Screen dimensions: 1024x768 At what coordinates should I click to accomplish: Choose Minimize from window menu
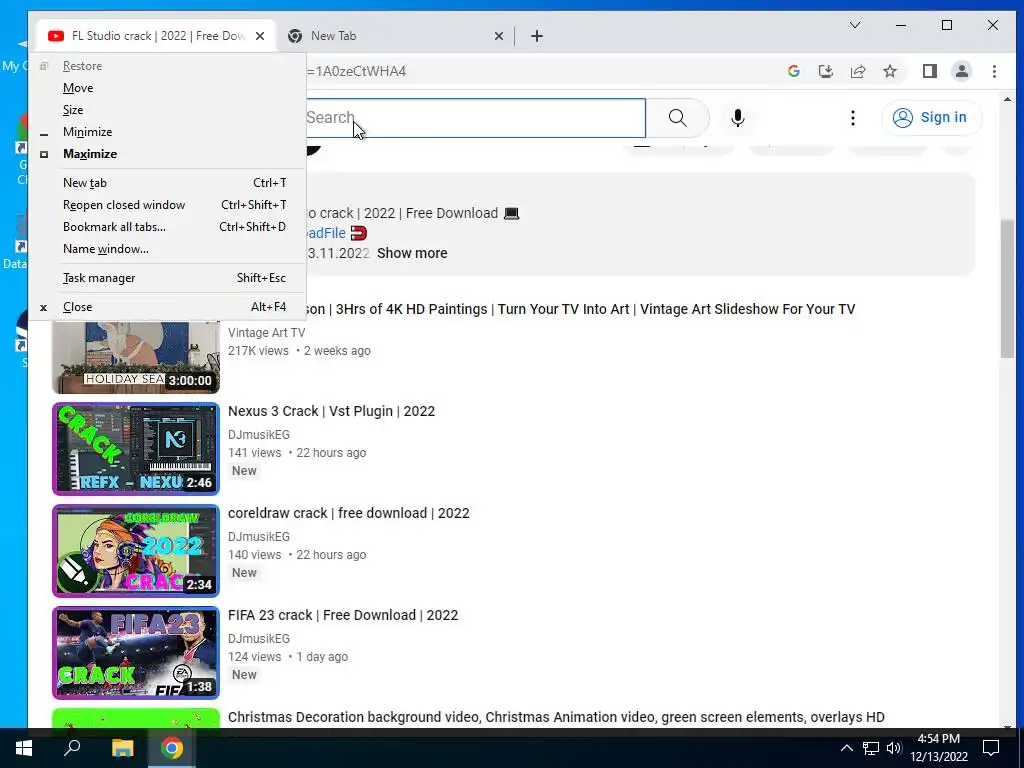[x=167, y=132]
